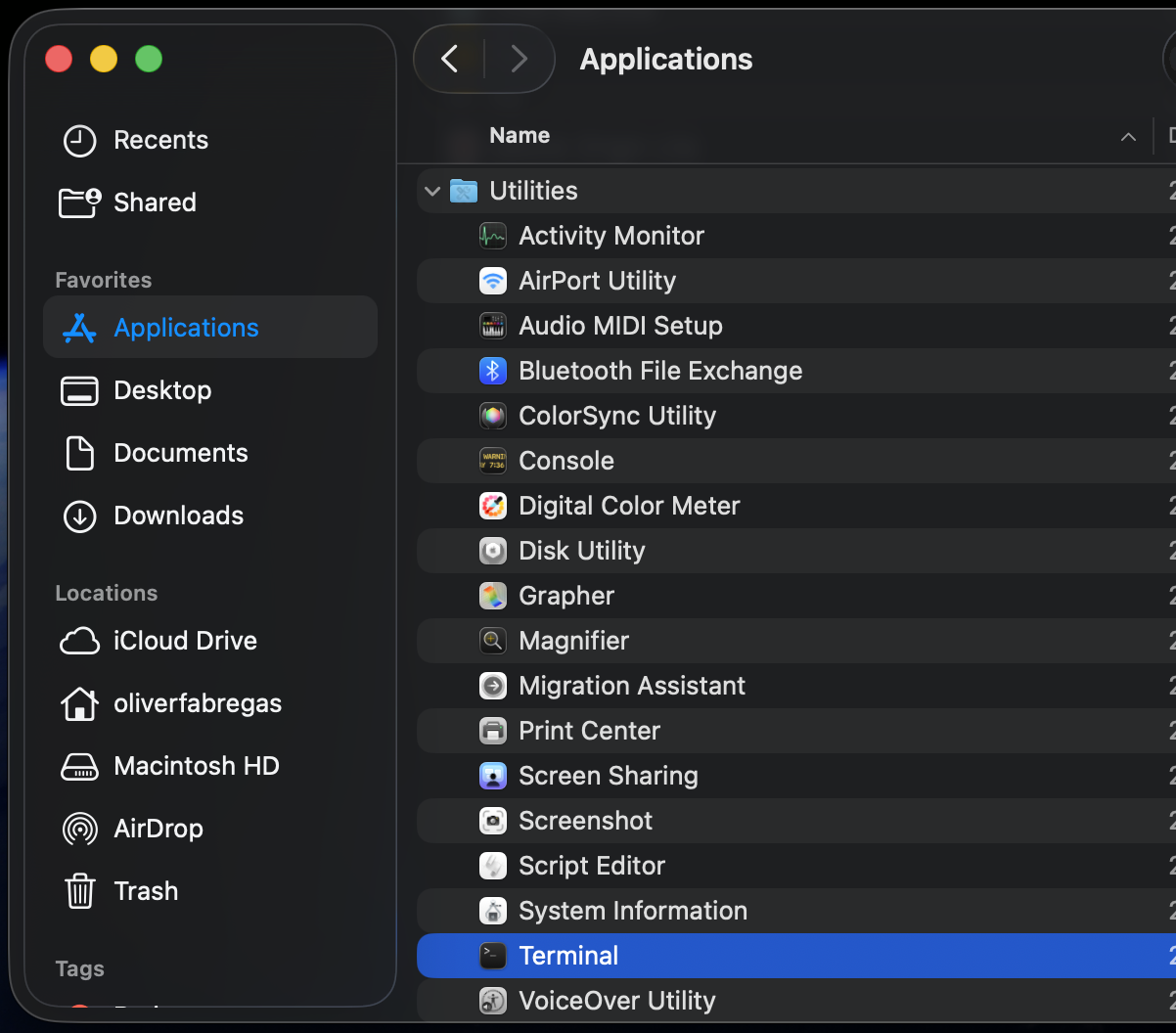Click the VoiceOver Utility icon
The image size is (1176, 1033).
pyautogui.click(x=493, y=1001)
